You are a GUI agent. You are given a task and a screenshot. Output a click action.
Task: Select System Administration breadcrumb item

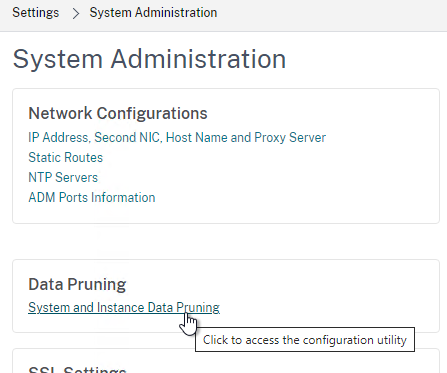[153, 13]
